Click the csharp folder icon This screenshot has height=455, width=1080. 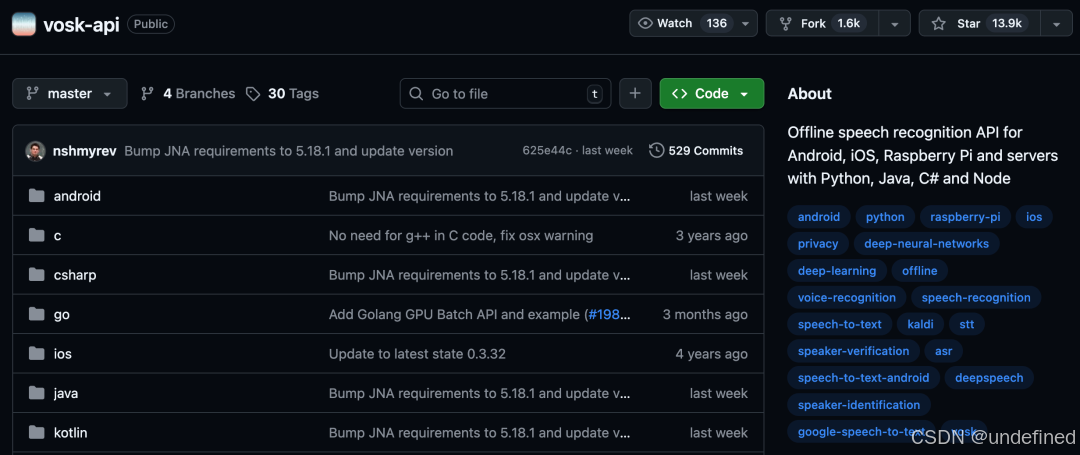(37, 275)
